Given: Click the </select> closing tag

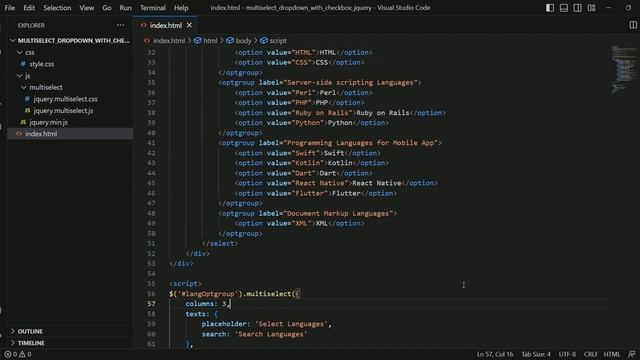Looking at the screenshot, I should 220,244.
